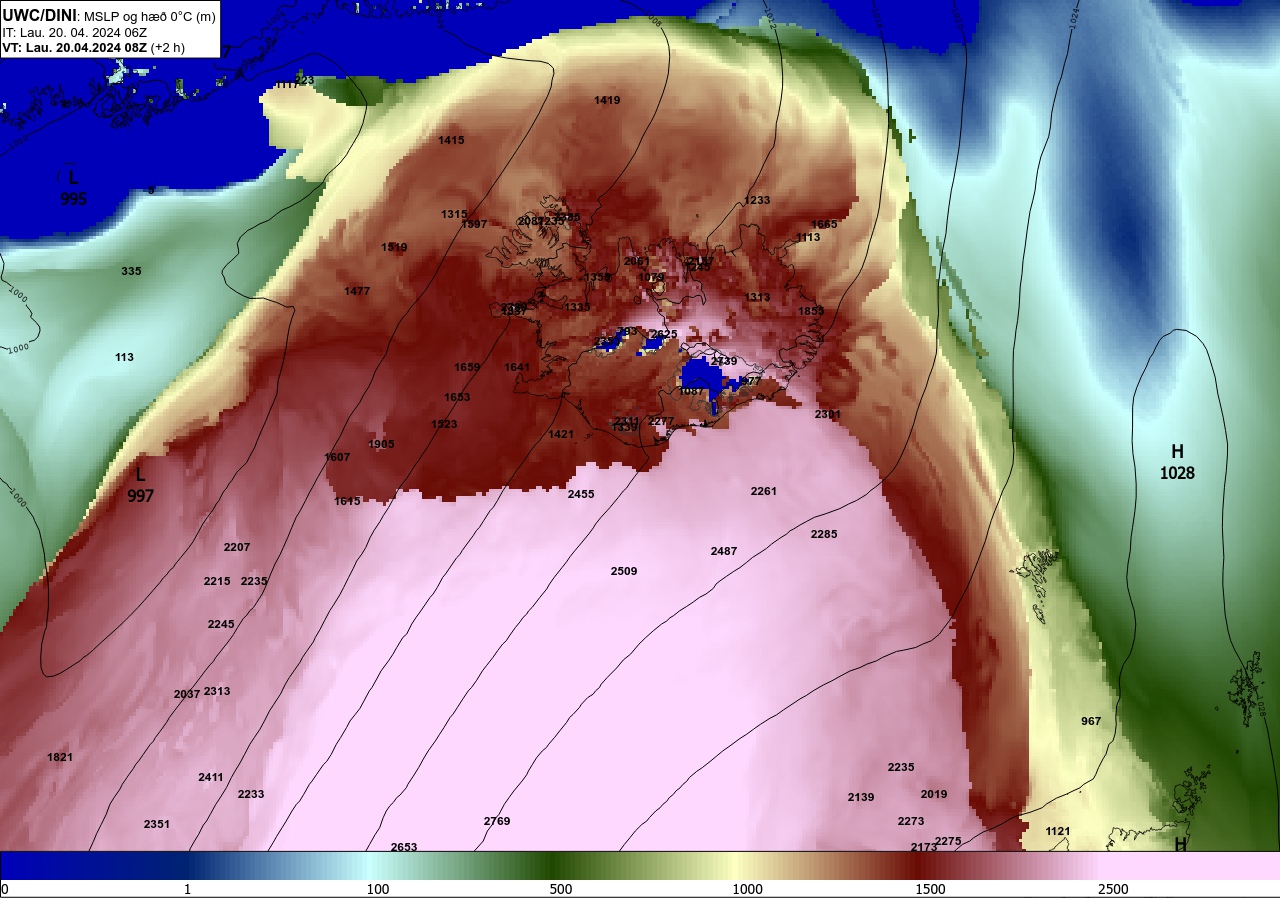Viewport: 1280px width, 898px height.
Task: Click the 2261 height value
Action: pos(764,491)
